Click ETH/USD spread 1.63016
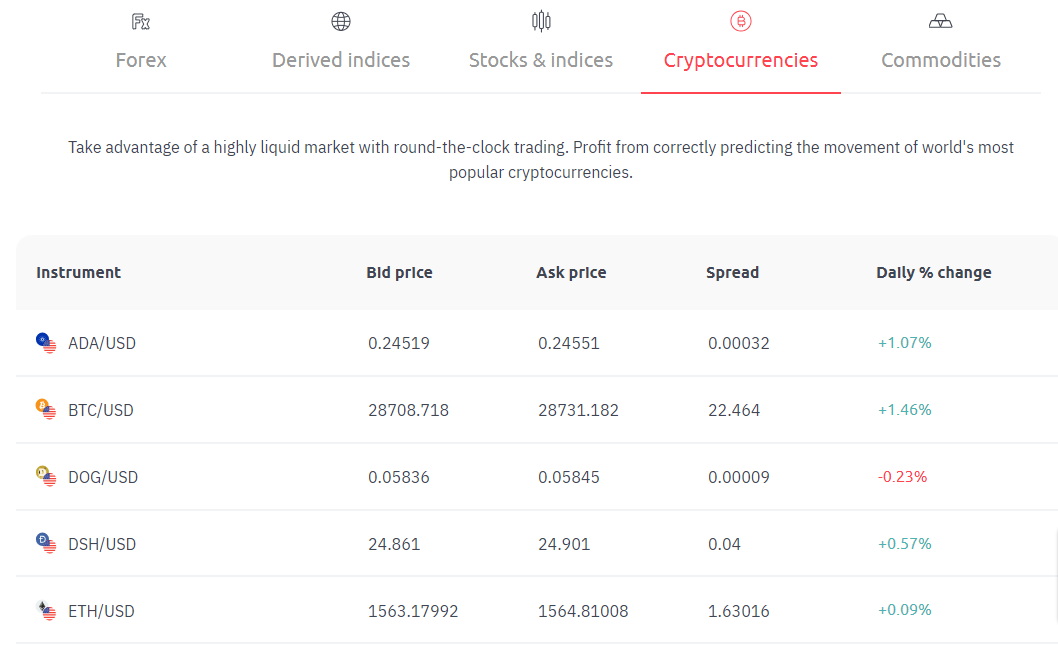The width and height of the screenshot is (1058, 646). tap(739, 611)
